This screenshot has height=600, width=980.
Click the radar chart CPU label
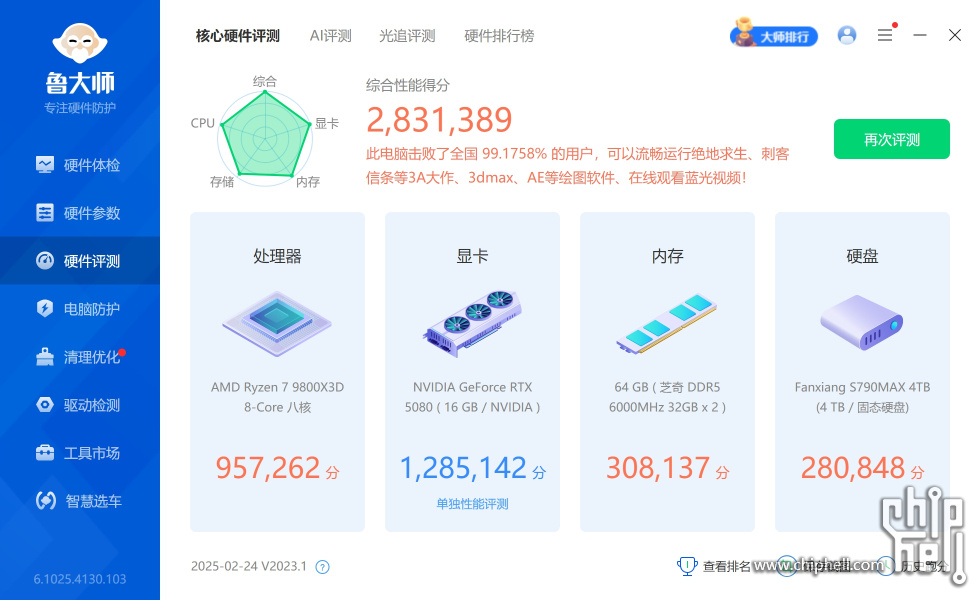(x=202, y=123)
